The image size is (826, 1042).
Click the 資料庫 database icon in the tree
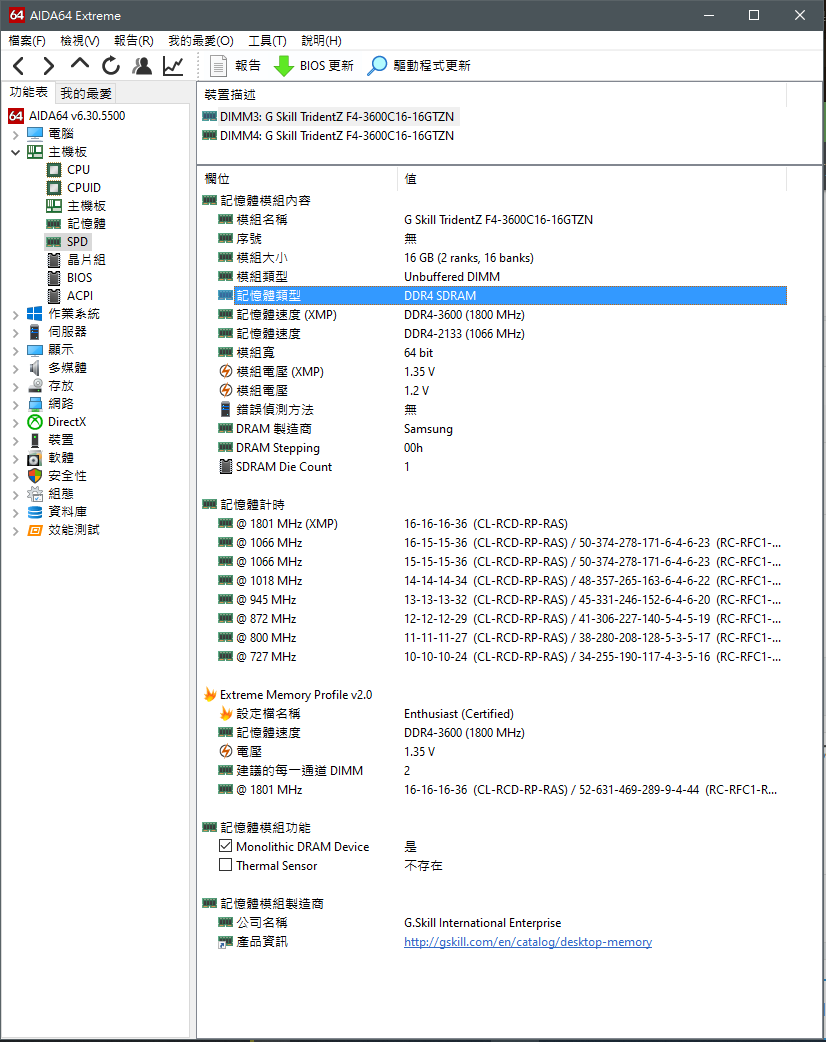coord(35,512)
